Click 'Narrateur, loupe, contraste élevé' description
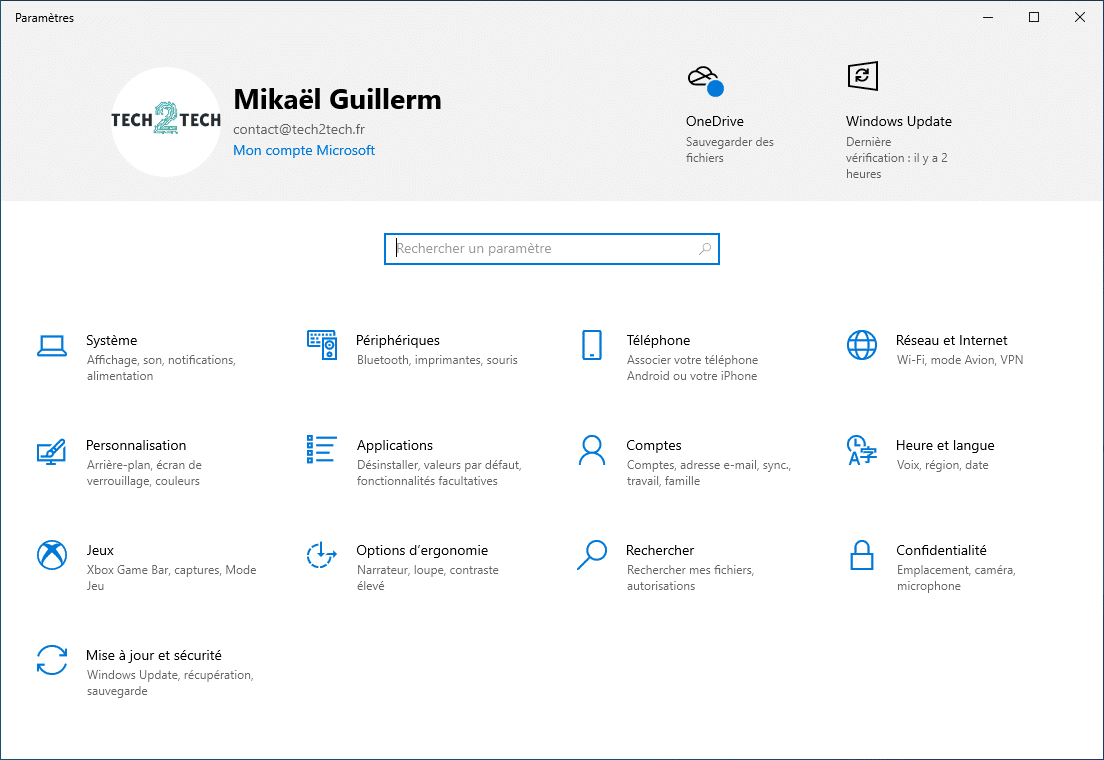1104x760 pixels. point(427,578)
